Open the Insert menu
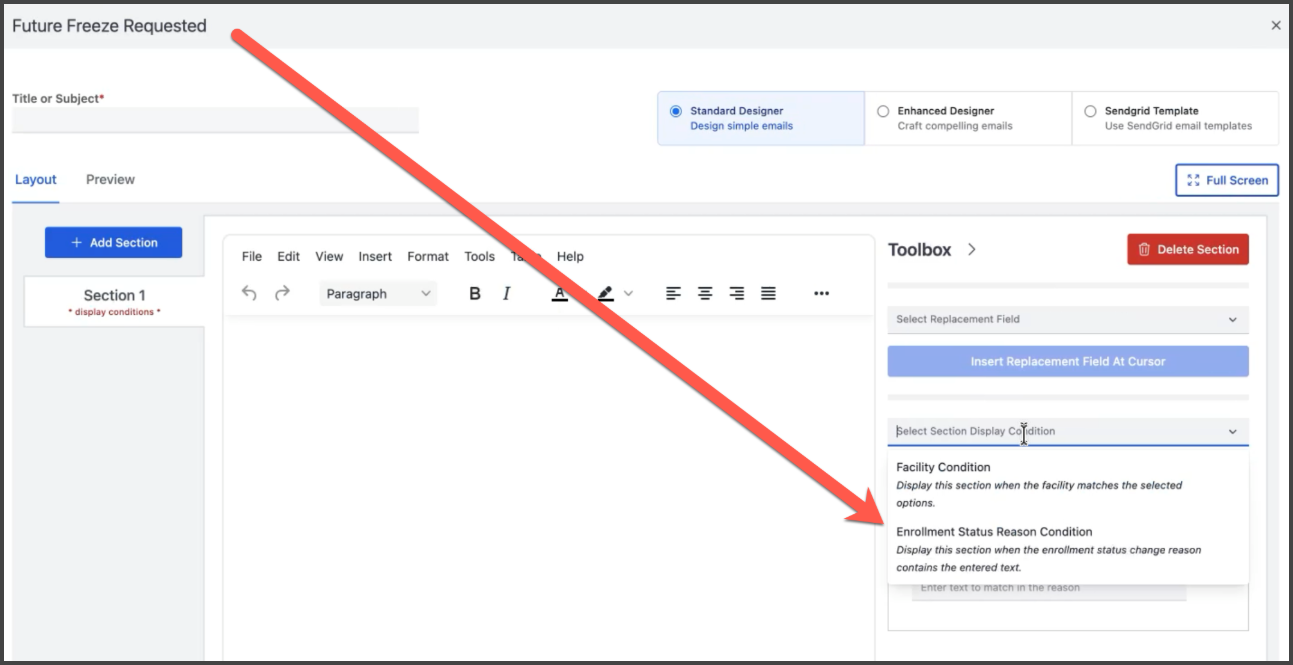 (375, 257)
